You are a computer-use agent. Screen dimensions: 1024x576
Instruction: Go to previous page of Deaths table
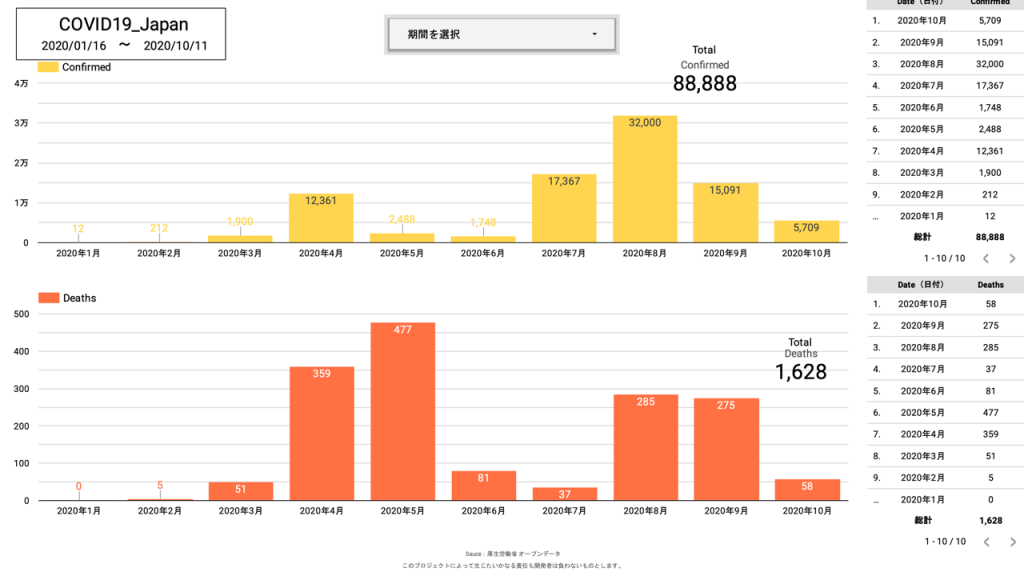pos(984,541)
